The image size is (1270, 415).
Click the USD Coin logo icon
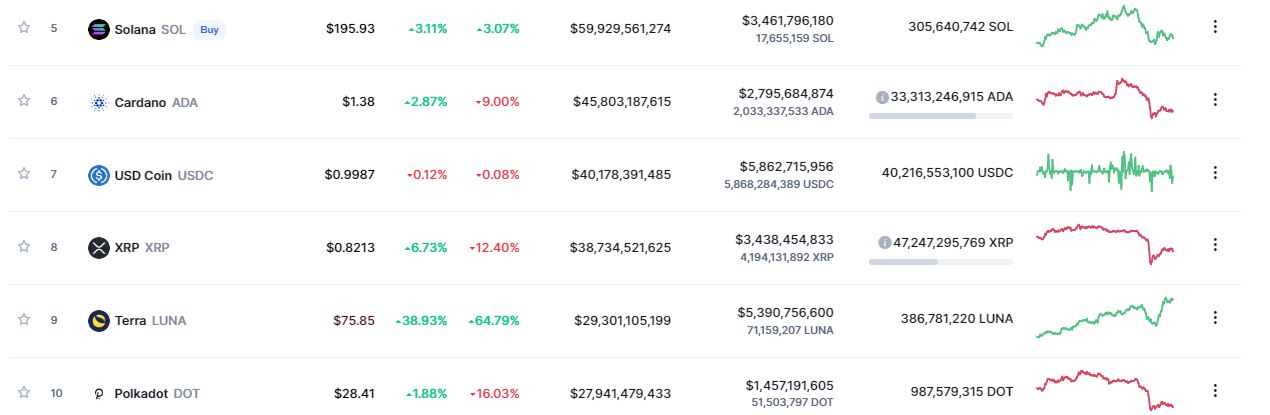click(x=98, y=175)
